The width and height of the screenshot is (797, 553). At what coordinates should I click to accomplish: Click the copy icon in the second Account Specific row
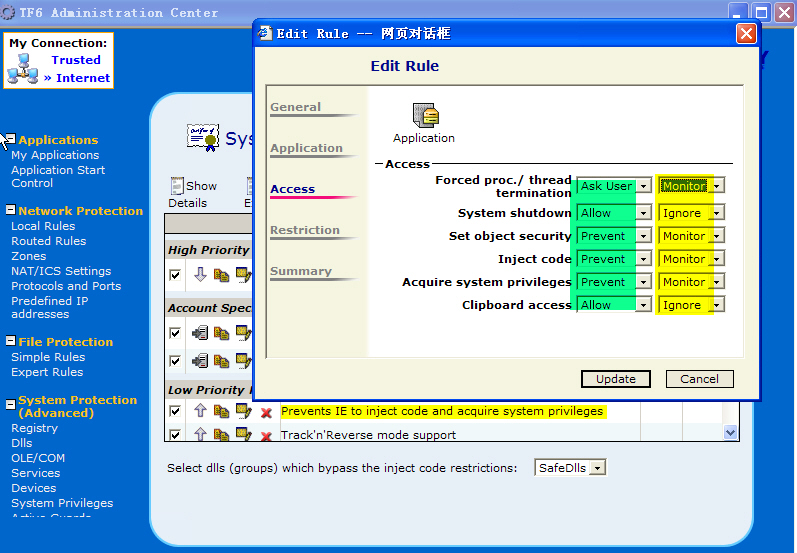coord(221,361)
